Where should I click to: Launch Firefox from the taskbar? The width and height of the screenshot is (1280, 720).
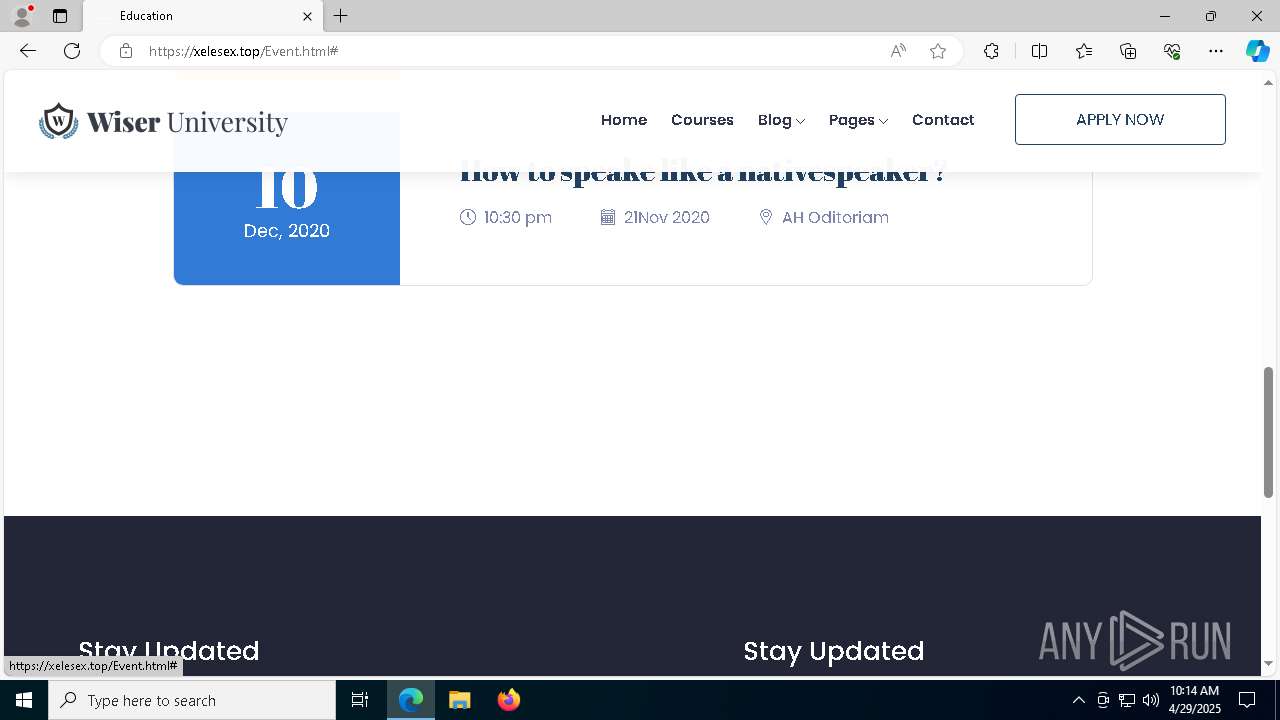[508, 700]
